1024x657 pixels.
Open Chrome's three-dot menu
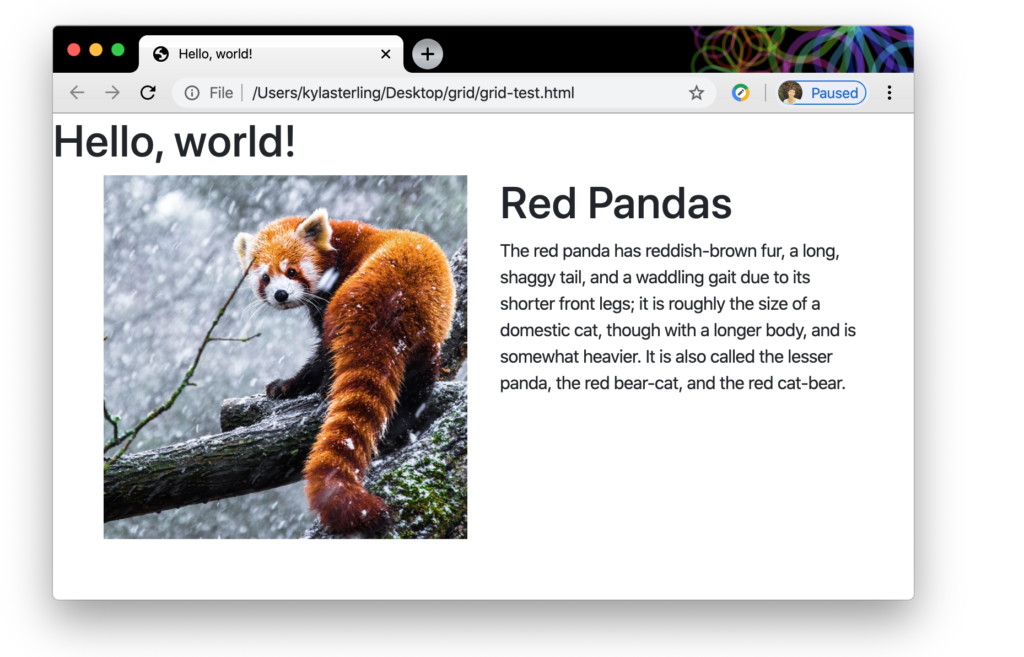pyautogui.click(x=889, y=92)
